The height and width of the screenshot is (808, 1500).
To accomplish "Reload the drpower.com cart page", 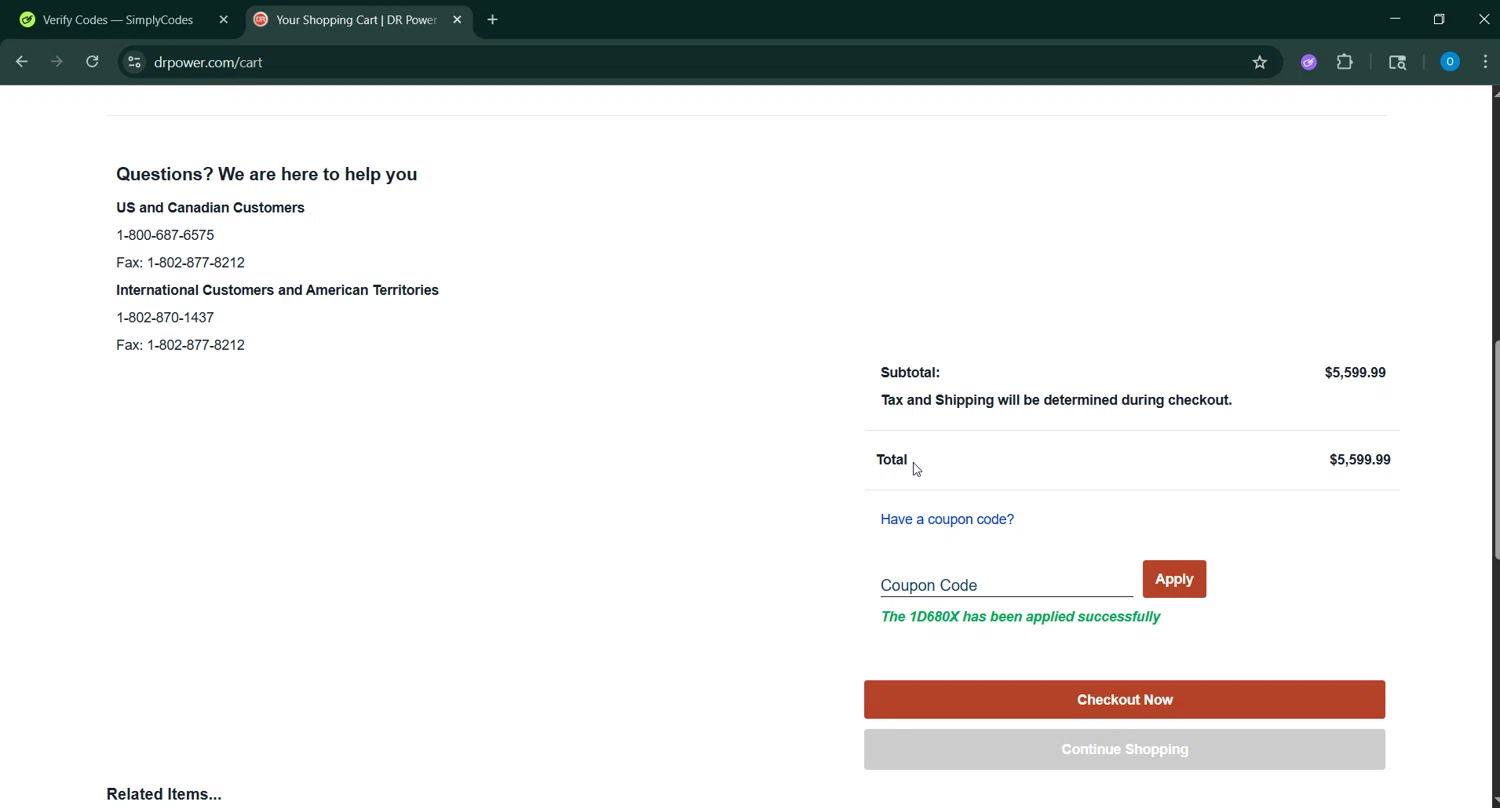I will click(92, 62).
